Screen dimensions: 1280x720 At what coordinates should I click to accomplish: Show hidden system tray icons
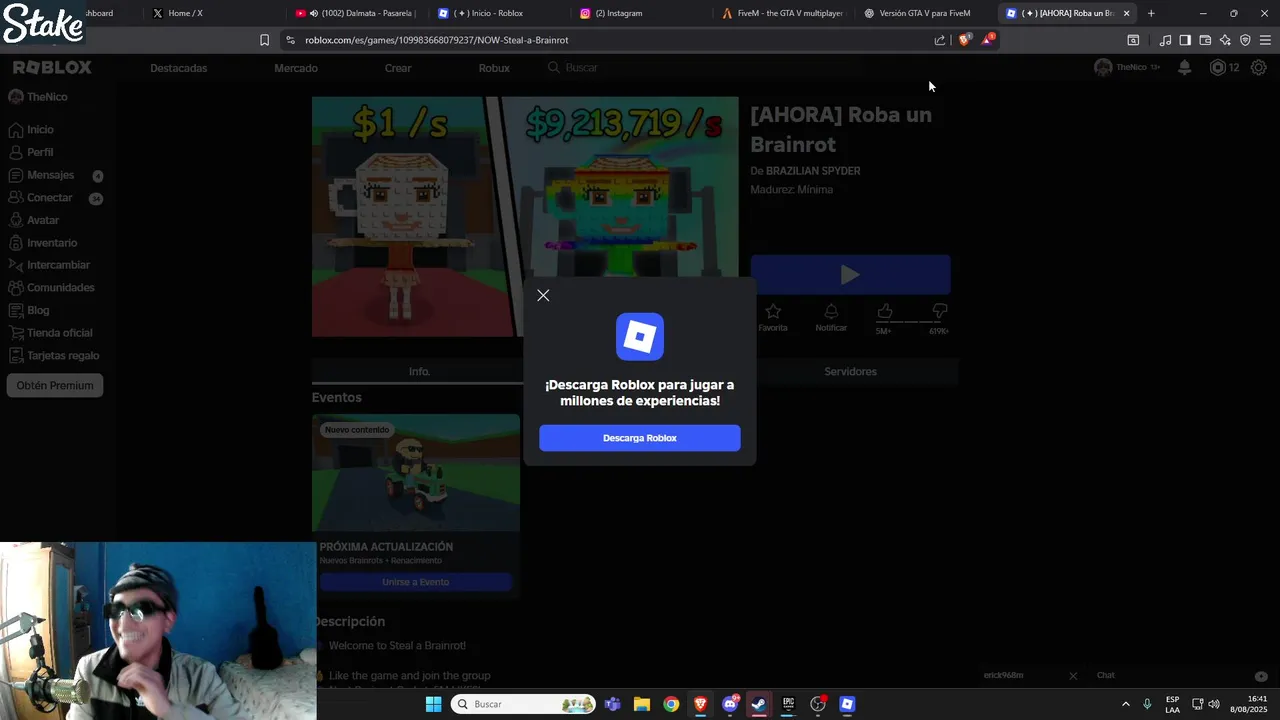(x=1126, y=704)
